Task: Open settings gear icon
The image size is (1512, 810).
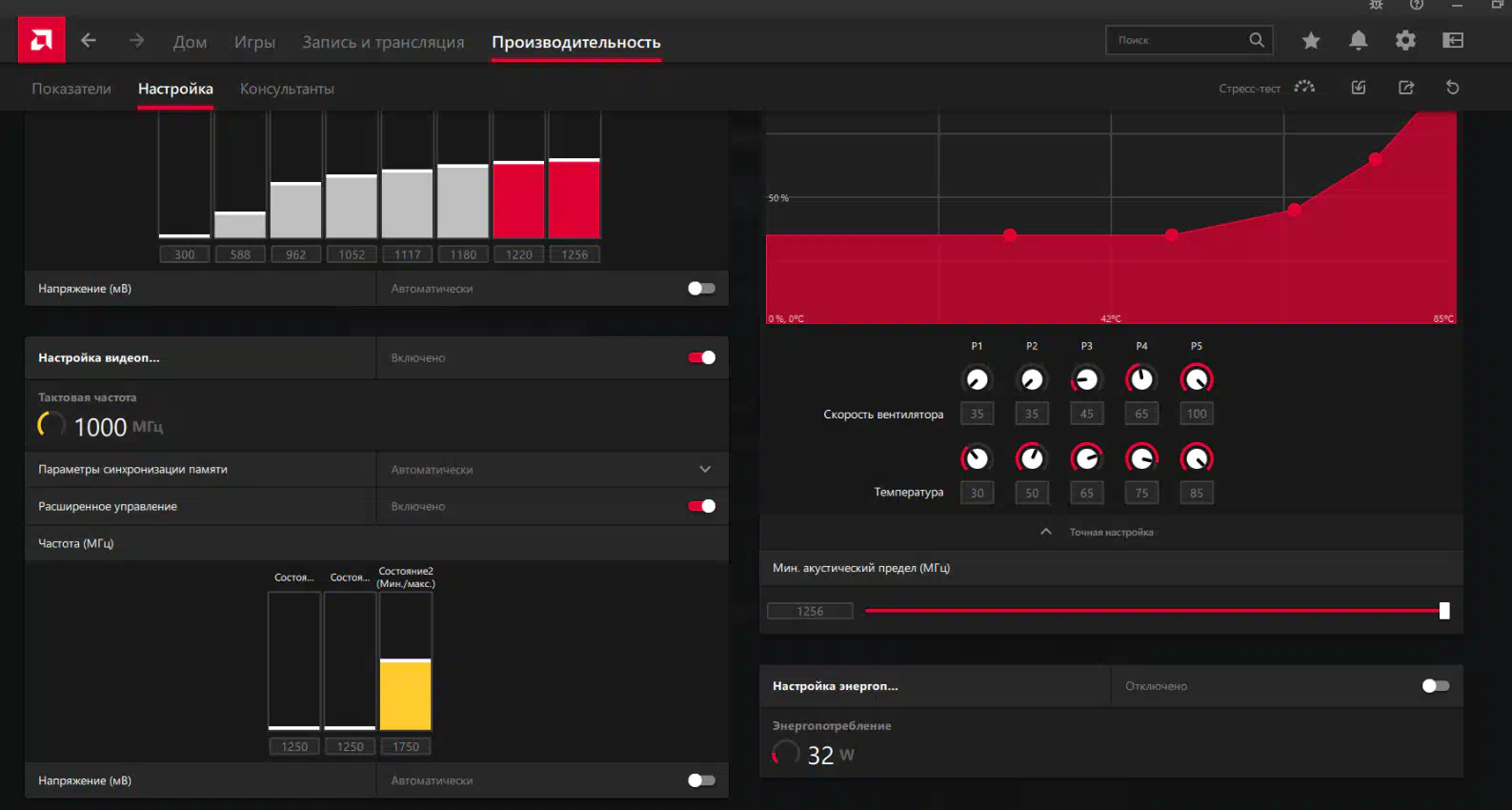Action: (1405, 40)
